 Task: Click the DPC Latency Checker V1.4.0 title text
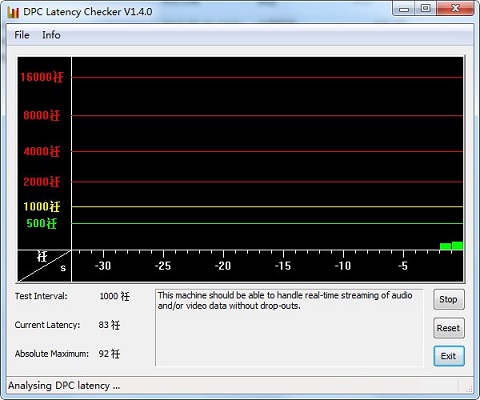(x=88, y=12)
